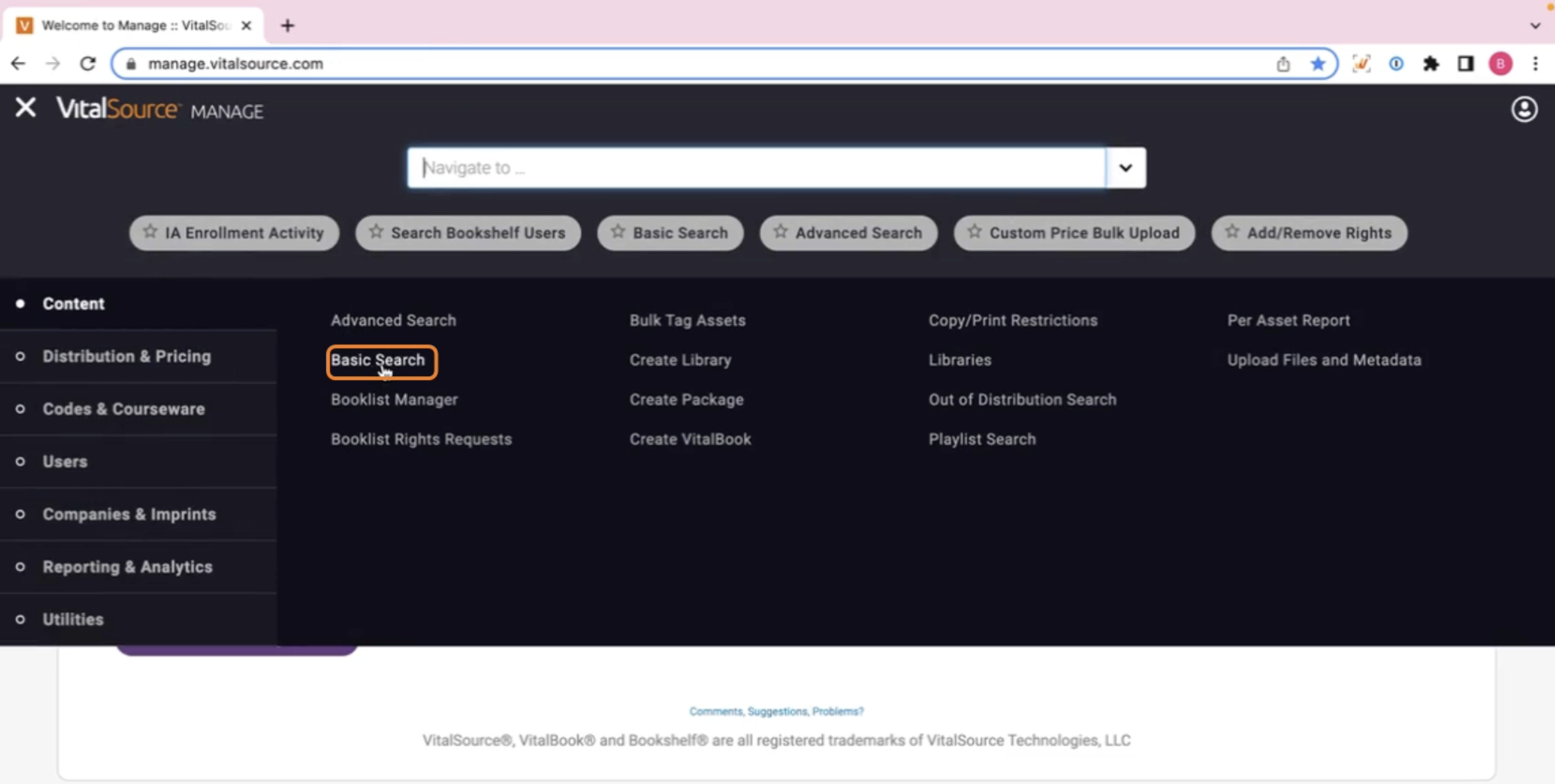Click the share page icon in address bar
This screenshot has width=1555, height=784.
pyautogui.click(x=1282, y=64)
